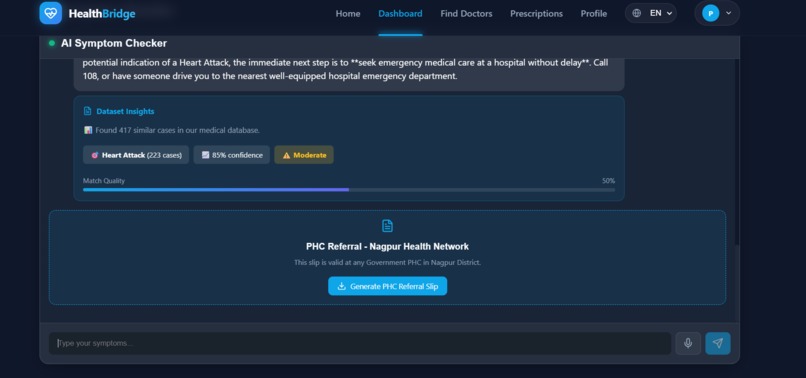Click the globe language icon
Screen dimensions: 806x378
point(636,13)
